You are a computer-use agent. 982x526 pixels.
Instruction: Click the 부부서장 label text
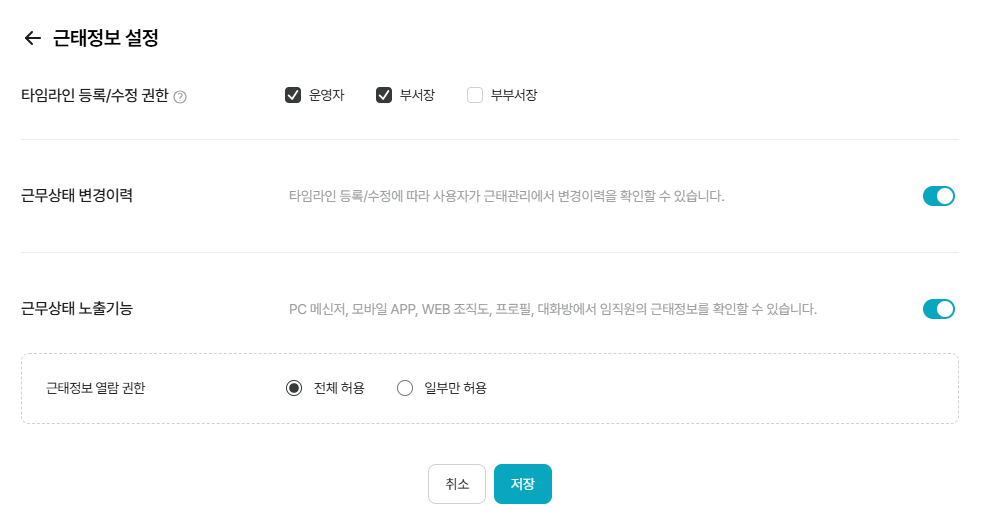514,96
